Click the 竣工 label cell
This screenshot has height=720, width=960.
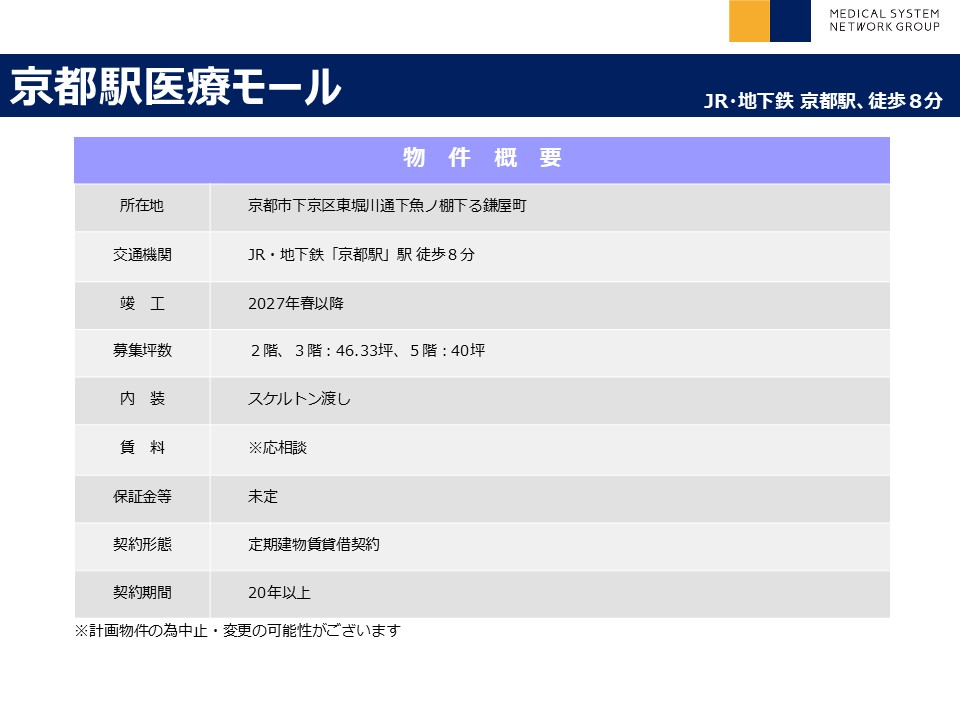click(142, 303)
